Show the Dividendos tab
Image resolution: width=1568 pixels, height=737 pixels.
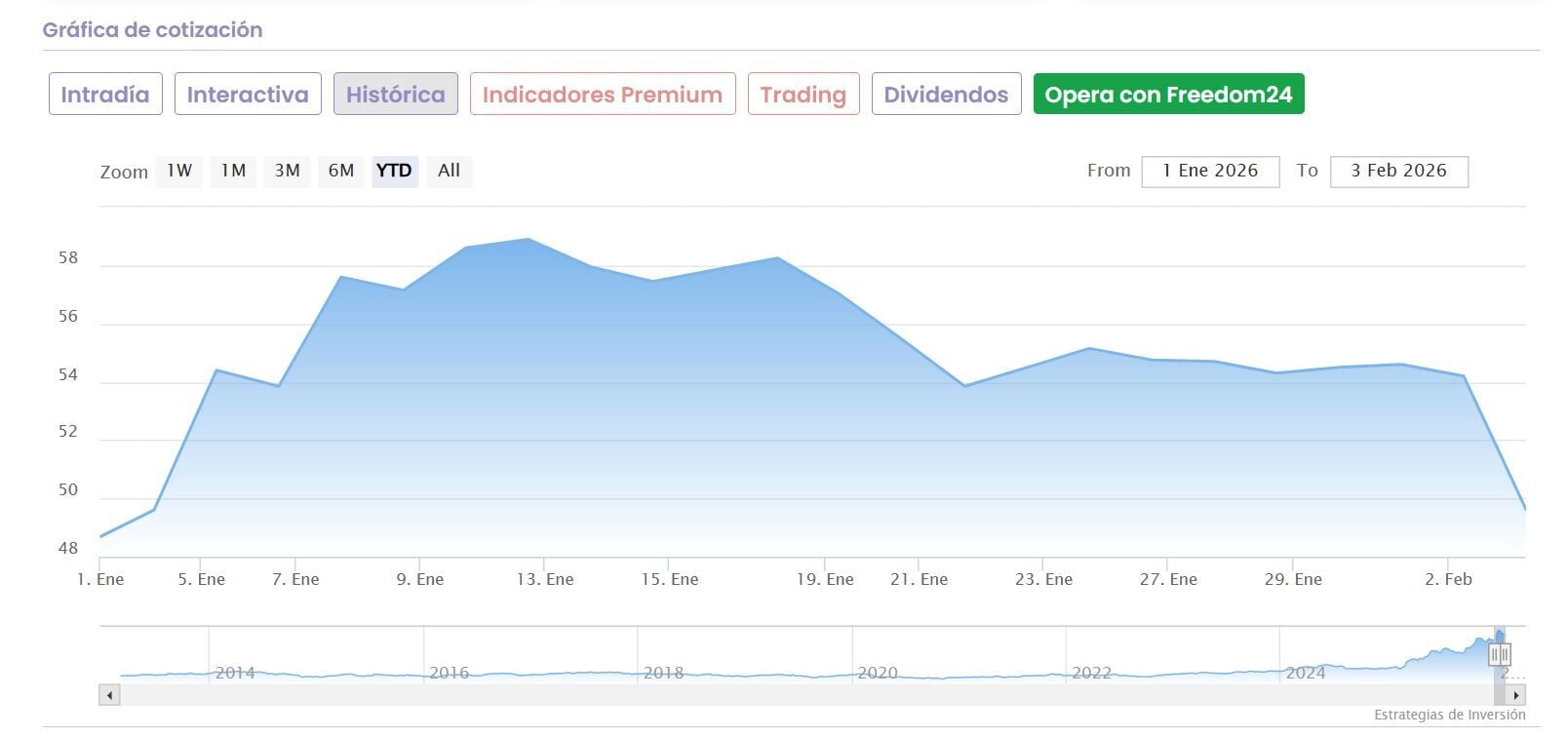(x=946, y=95)
